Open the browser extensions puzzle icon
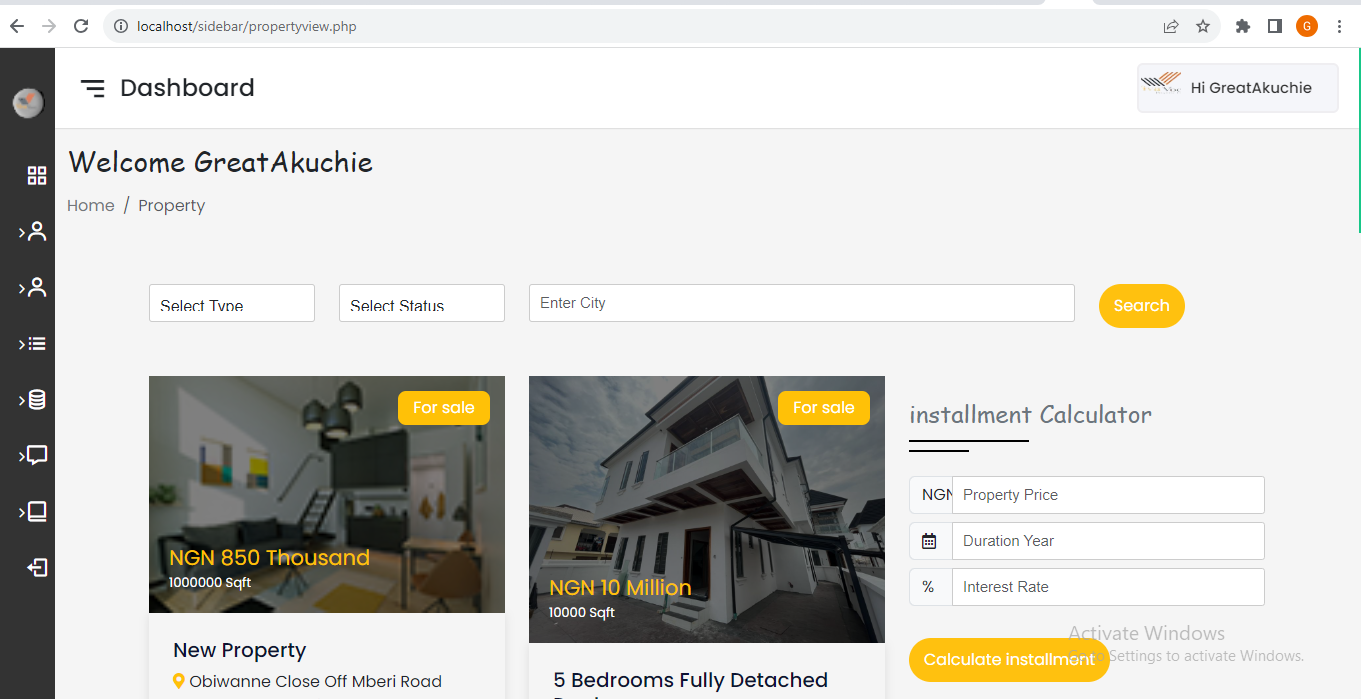Screen dimensions: 1361x699 pyautogui.click(x=1243, y=26)
